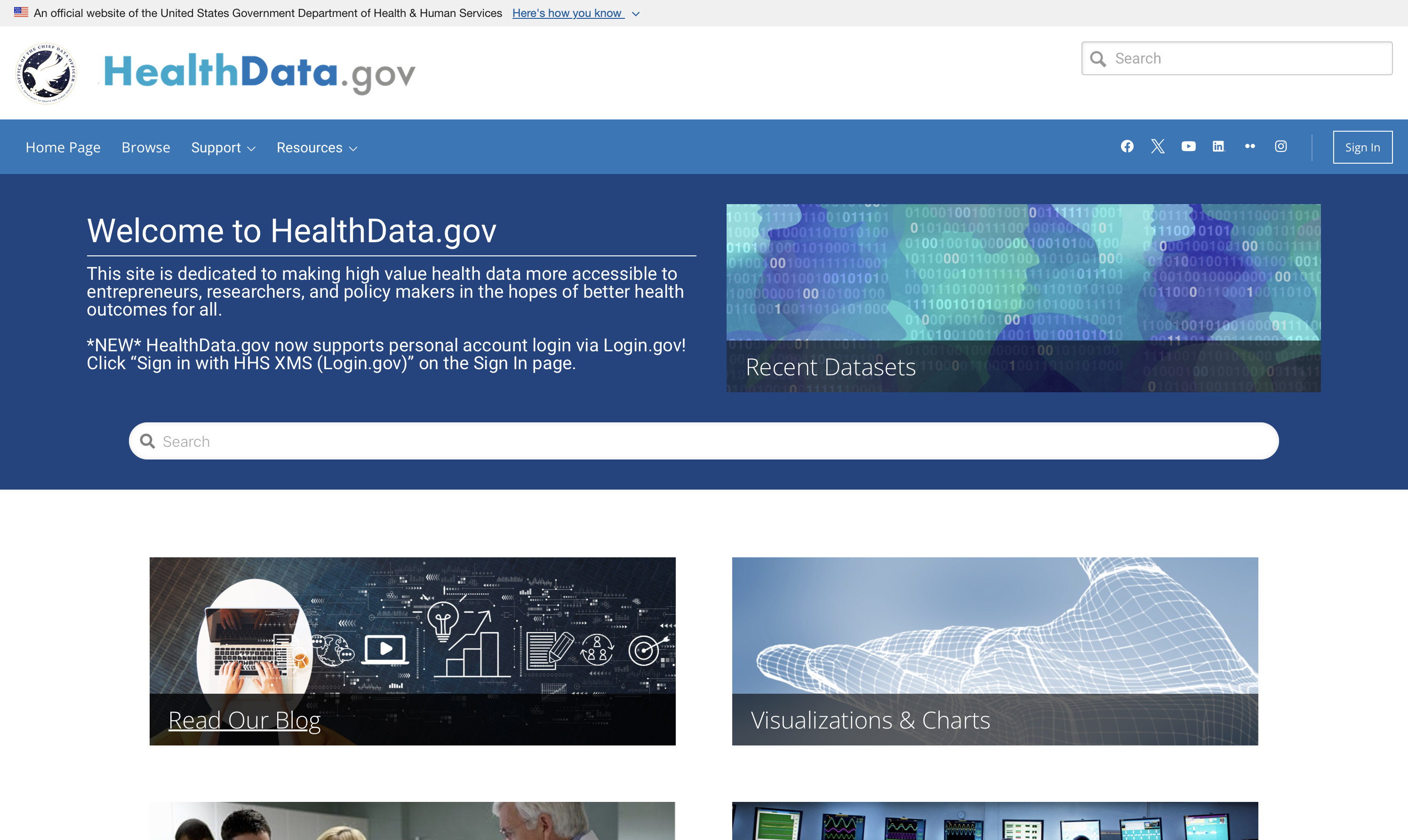The height and width of the screenshot is (840, 1408).
Task: Focus the large hero Search field
Action: (x=704, y=441)
